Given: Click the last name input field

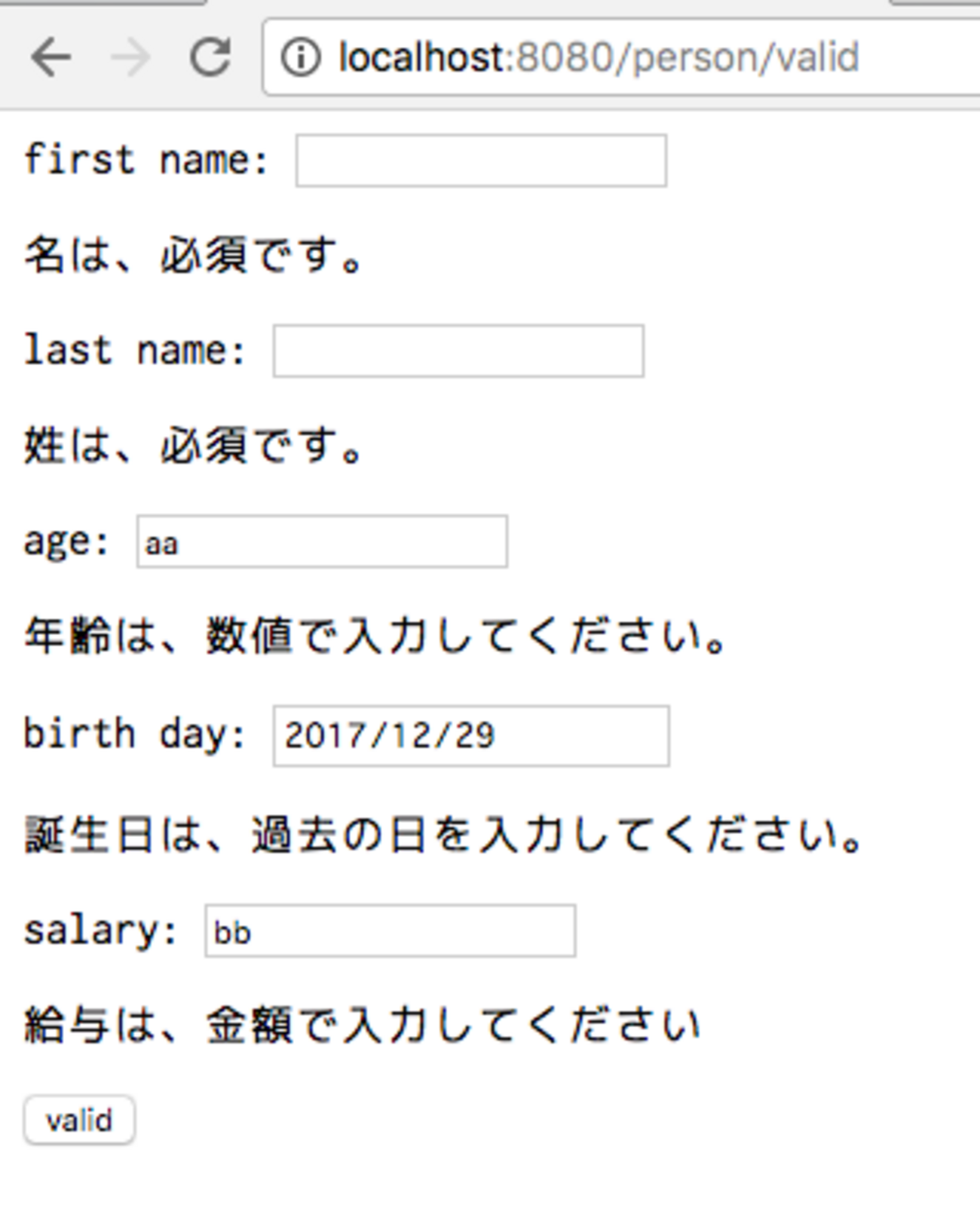Looking at the screenshot, I should [x=458, y=351].
